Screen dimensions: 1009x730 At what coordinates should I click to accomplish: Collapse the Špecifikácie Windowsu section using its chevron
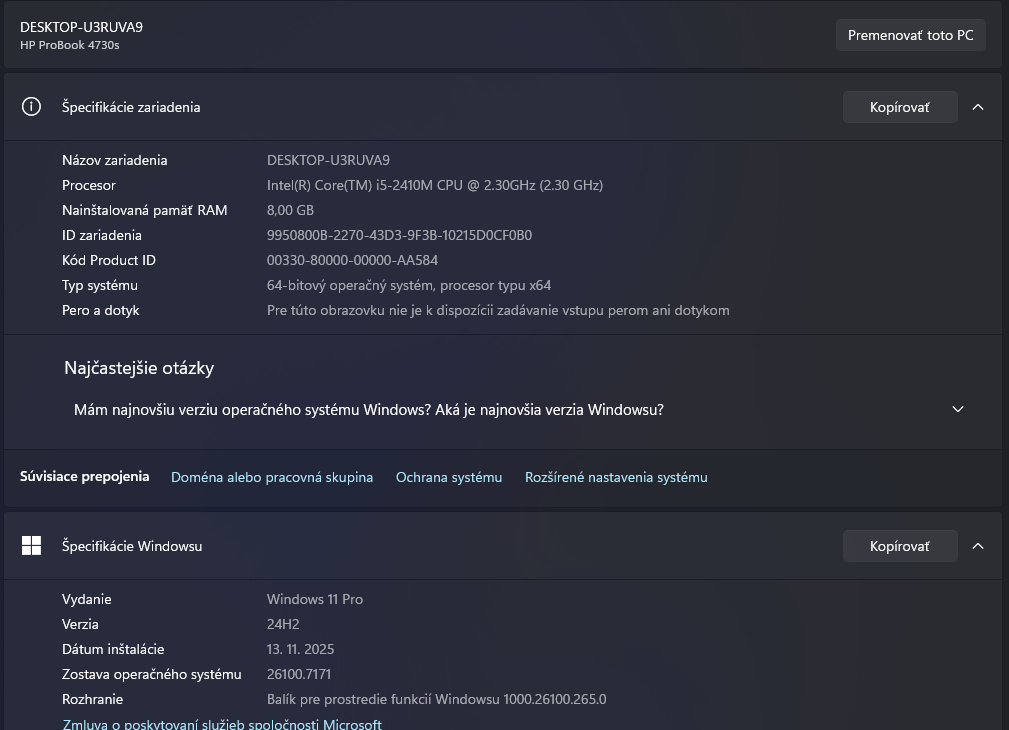coord(978,546)
